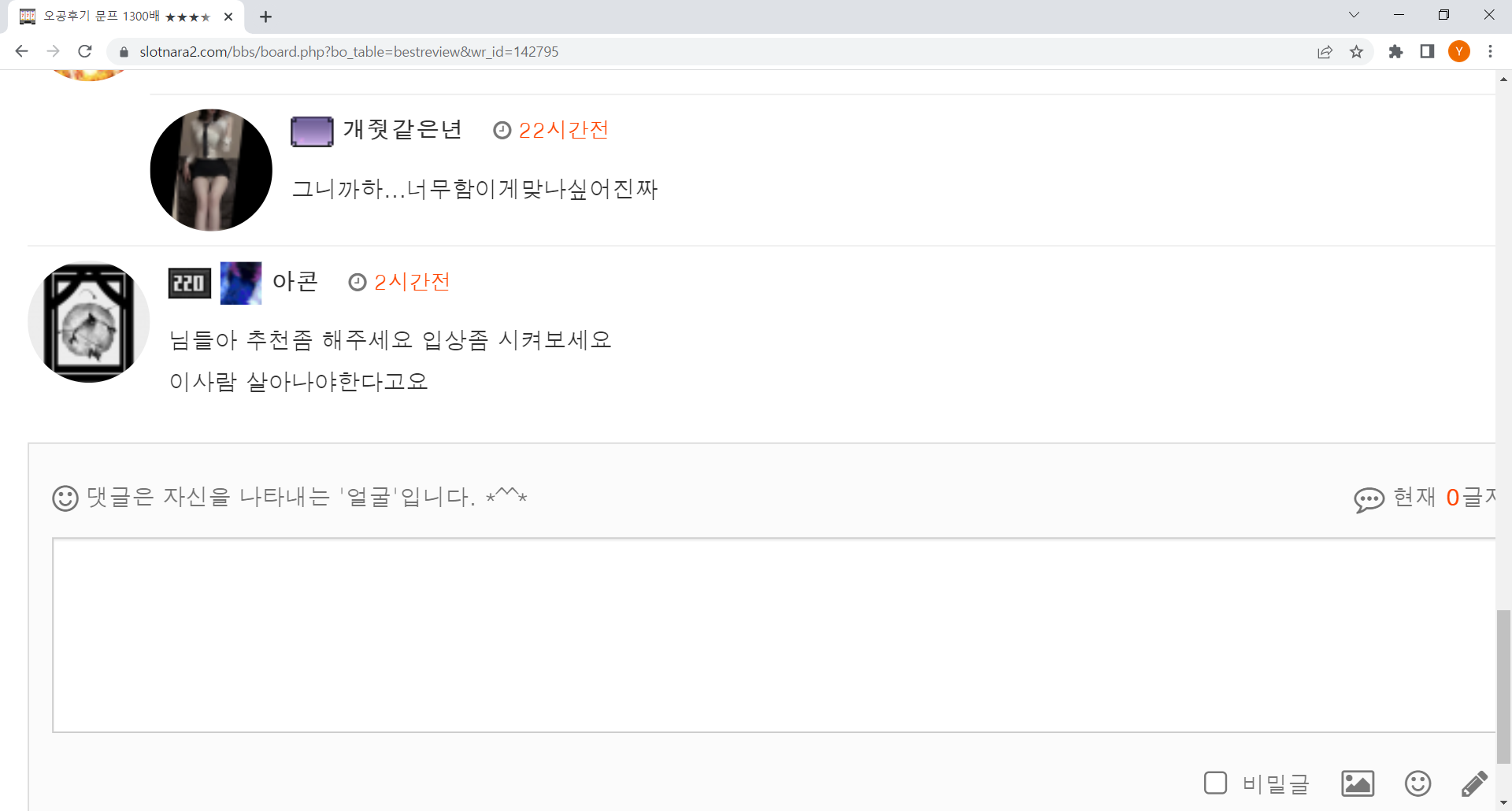Viewport: 1512px width, 811px height.
Task: Click the vertical scrollbar thumb
Action: (x=1504, y=687)
